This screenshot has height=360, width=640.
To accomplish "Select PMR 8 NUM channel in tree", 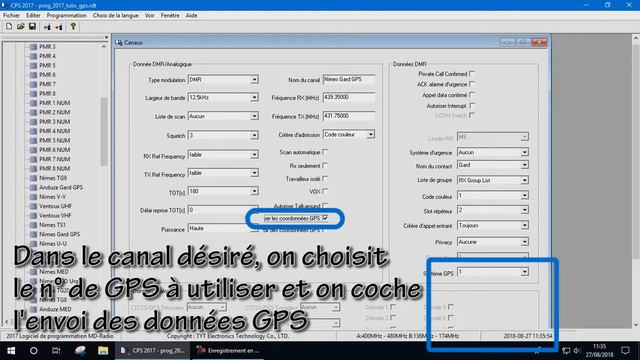I will click(55, 169).
